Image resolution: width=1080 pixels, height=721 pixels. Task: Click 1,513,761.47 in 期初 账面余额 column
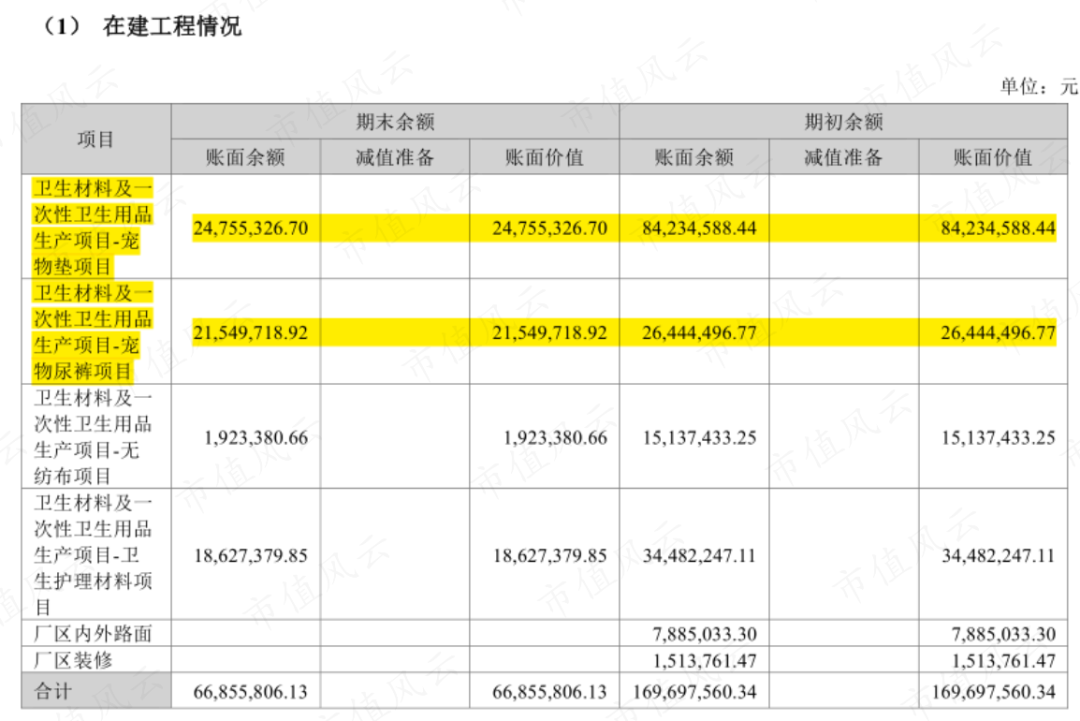(704, 660)
